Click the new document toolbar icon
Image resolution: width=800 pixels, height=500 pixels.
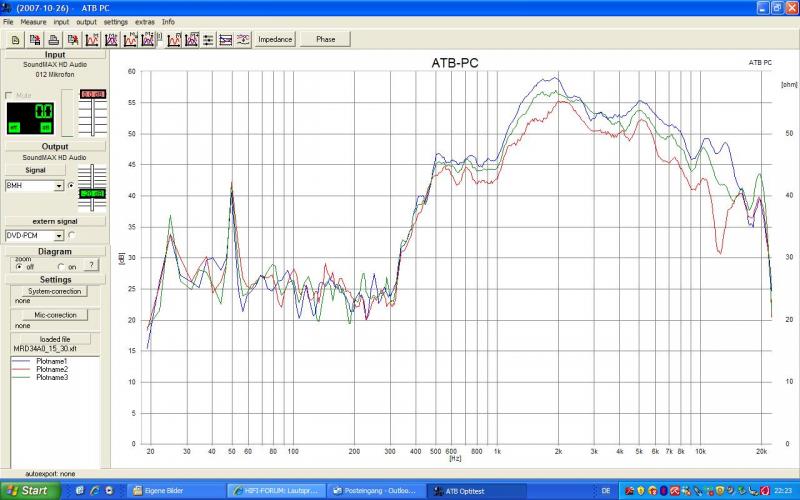tap(15, 39)
